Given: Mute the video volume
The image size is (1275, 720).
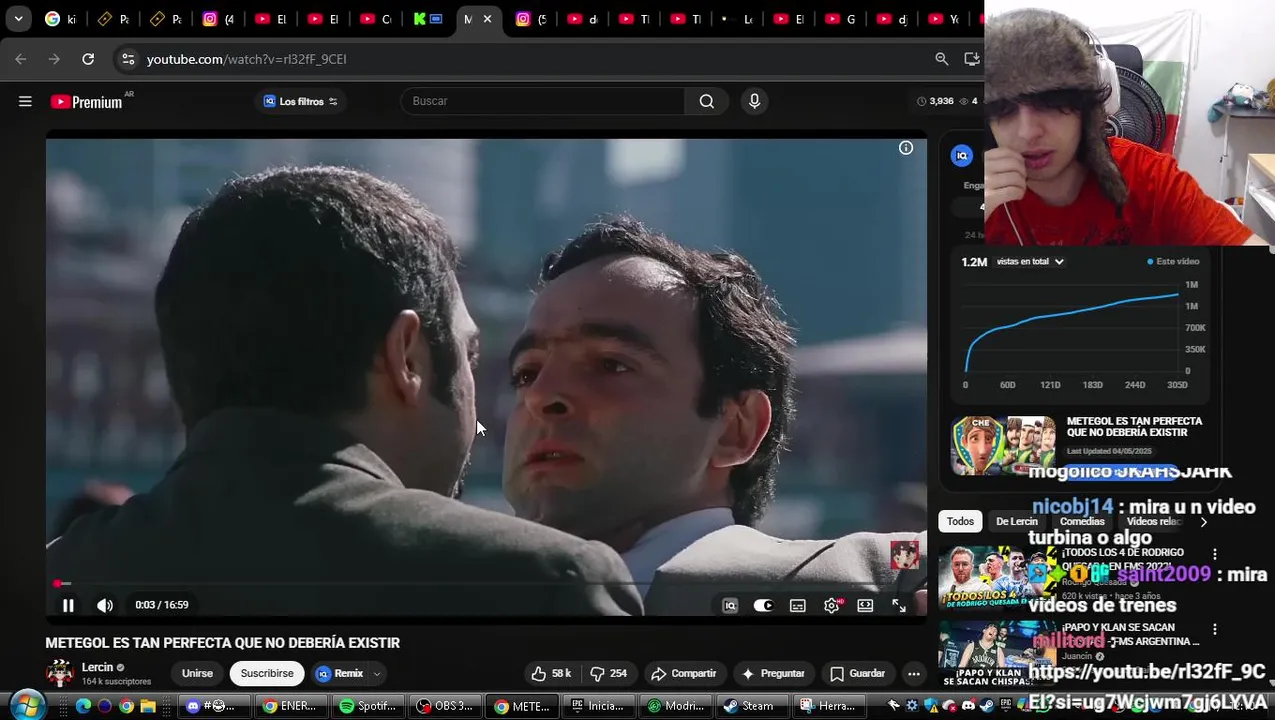Looking at the screenshot, I should coord(105,605).
